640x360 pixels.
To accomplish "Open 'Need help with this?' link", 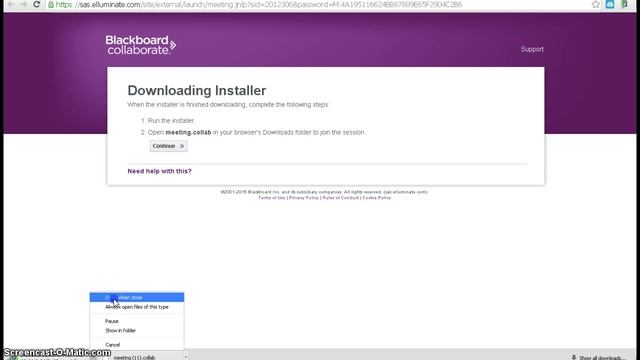I will (159, 171).
